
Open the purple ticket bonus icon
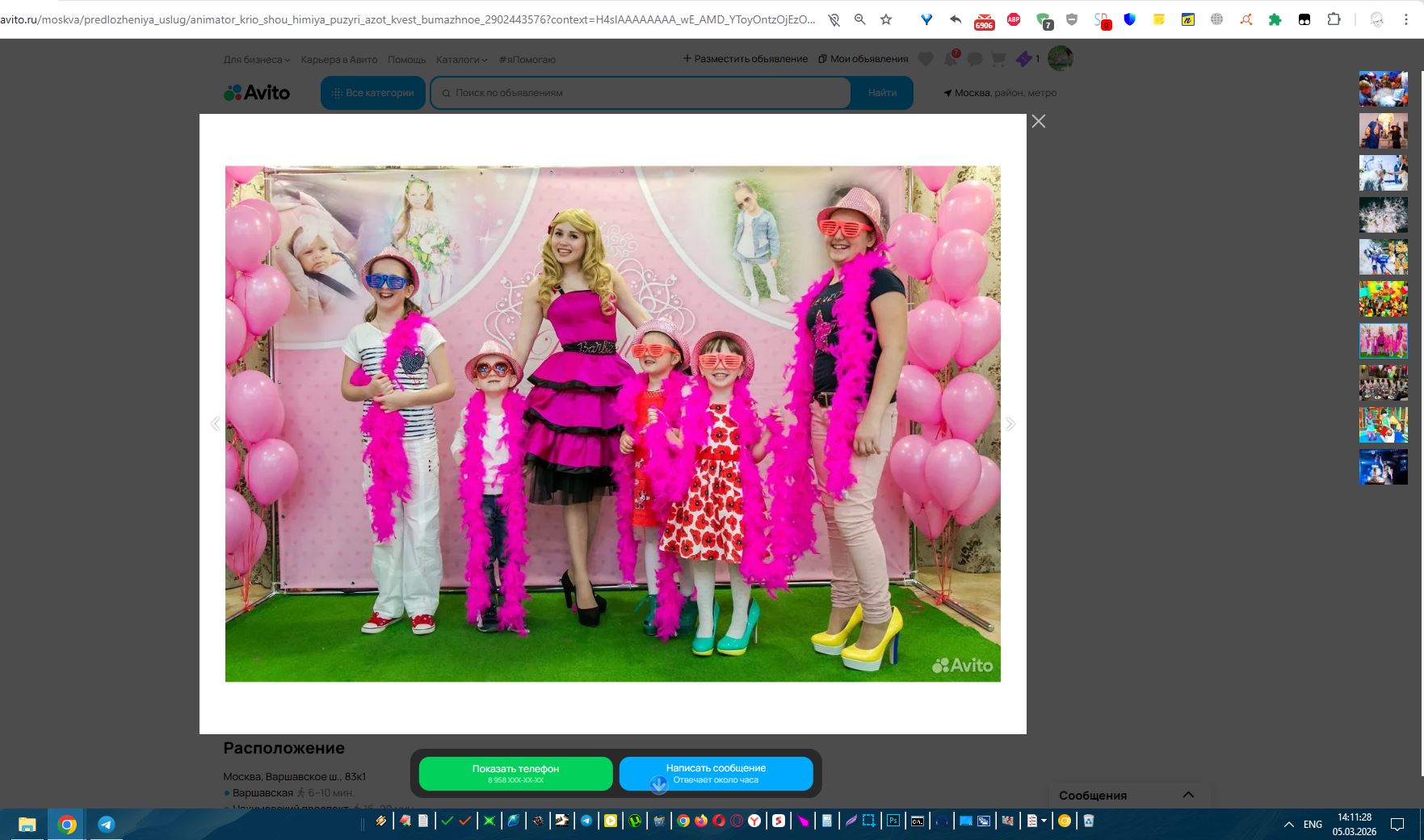[x=1023, y=59]
